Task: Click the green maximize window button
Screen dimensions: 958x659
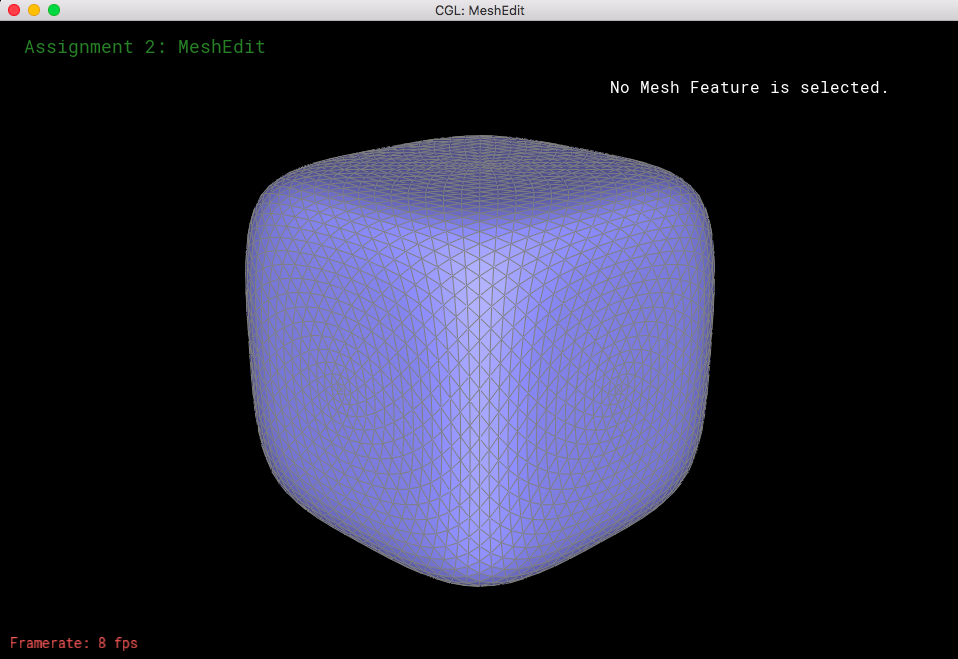Action: tap(54, 10)
